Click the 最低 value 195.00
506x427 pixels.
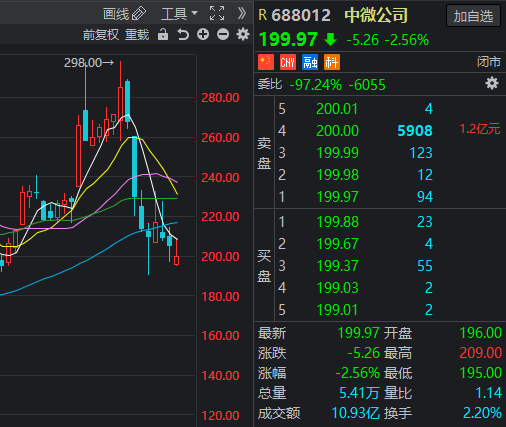480,373
